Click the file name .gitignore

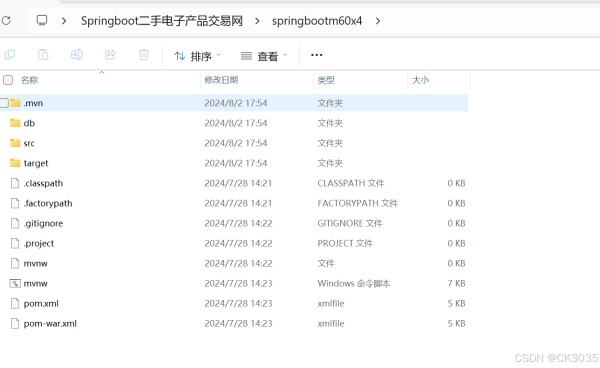[x=44, y=223]
